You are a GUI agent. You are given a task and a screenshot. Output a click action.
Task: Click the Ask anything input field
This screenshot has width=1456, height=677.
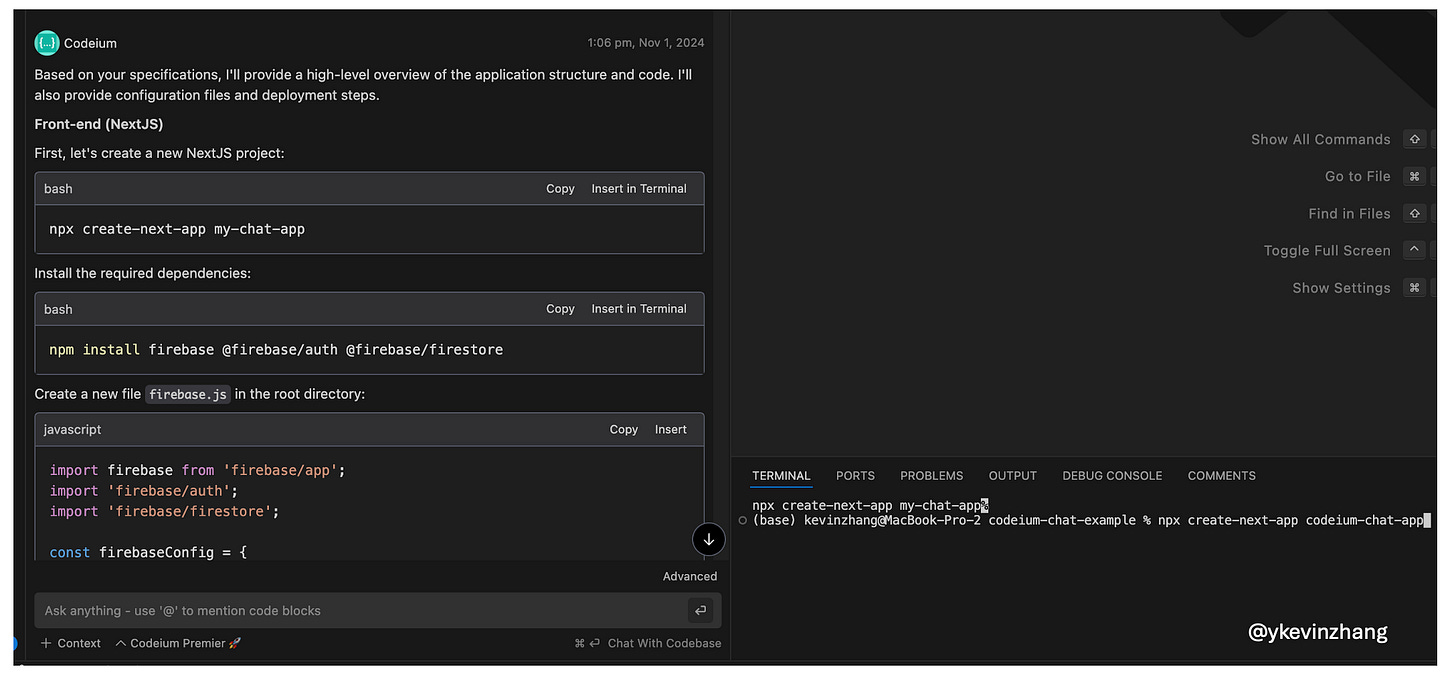tap(300, 610)
